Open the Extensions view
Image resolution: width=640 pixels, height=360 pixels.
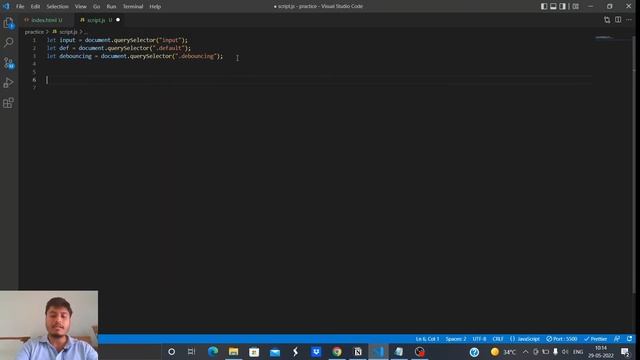pyautogui.click(x=9, y=102)
